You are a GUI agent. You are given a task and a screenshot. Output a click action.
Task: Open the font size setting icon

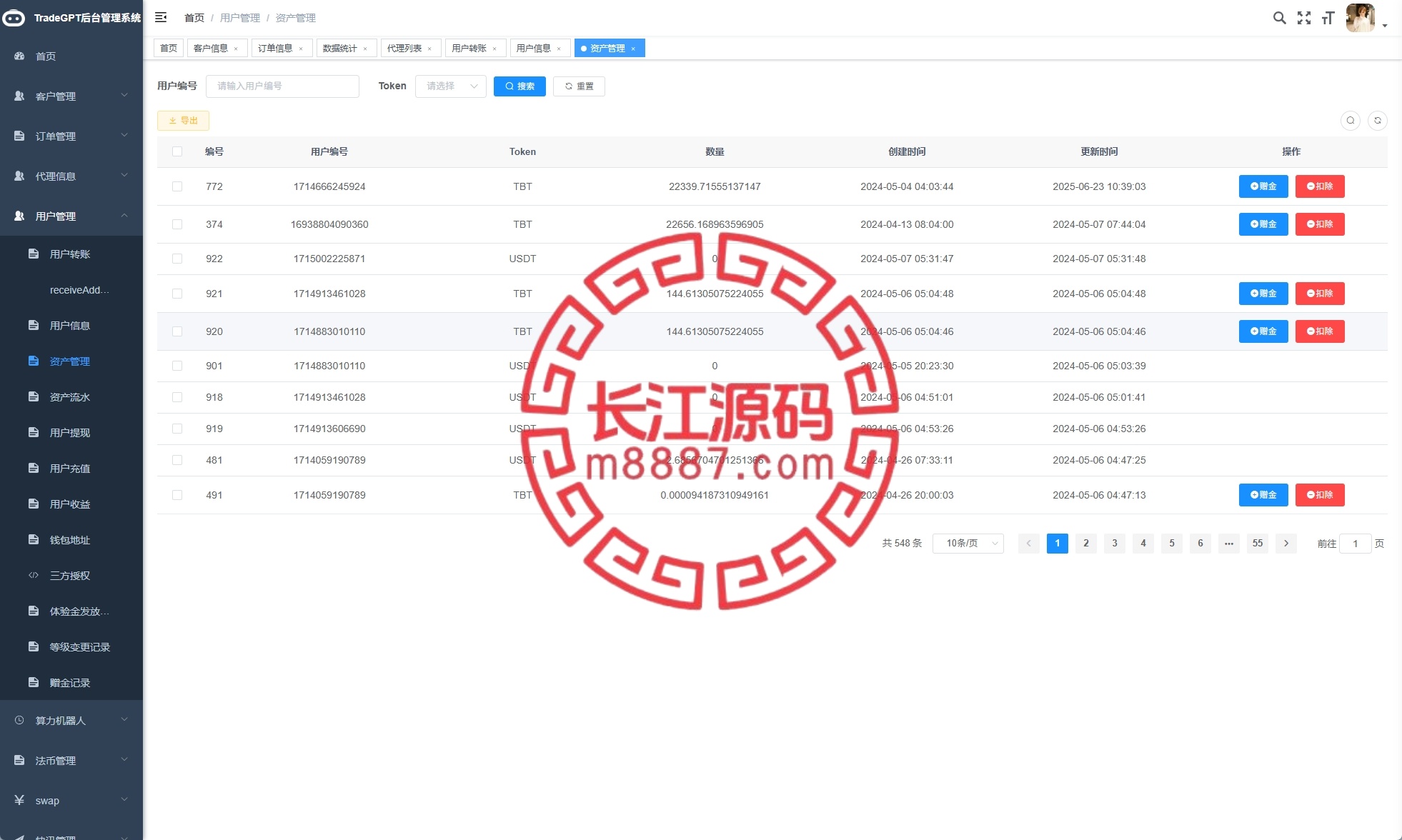click(x=1328, y=18)
